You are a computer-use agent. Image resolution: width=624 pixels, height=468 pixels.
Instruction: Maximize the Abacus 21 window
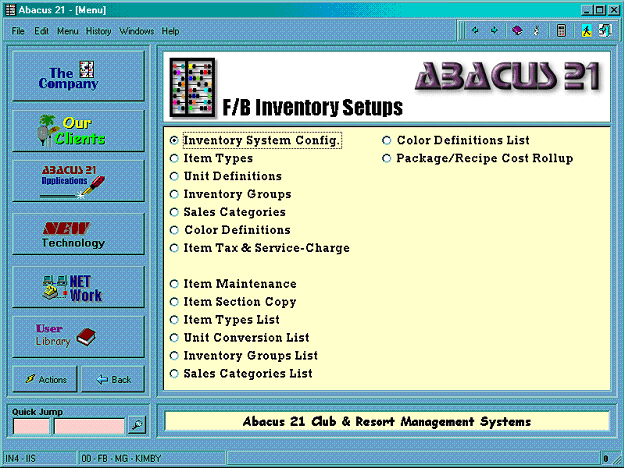click(x=600, y=10)
